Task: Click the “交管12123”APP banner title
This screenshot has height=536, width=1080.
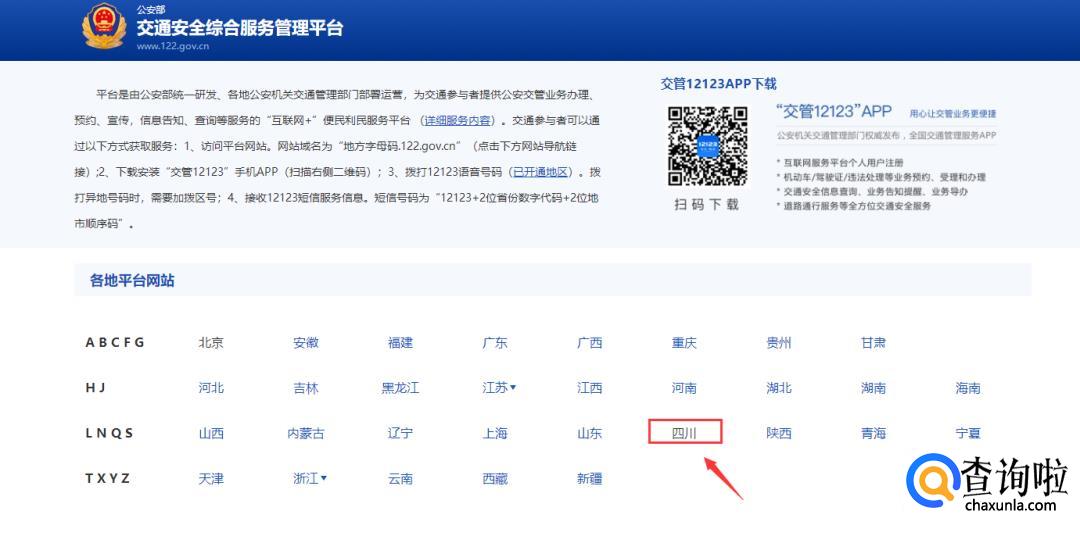Action: point(833,112)
